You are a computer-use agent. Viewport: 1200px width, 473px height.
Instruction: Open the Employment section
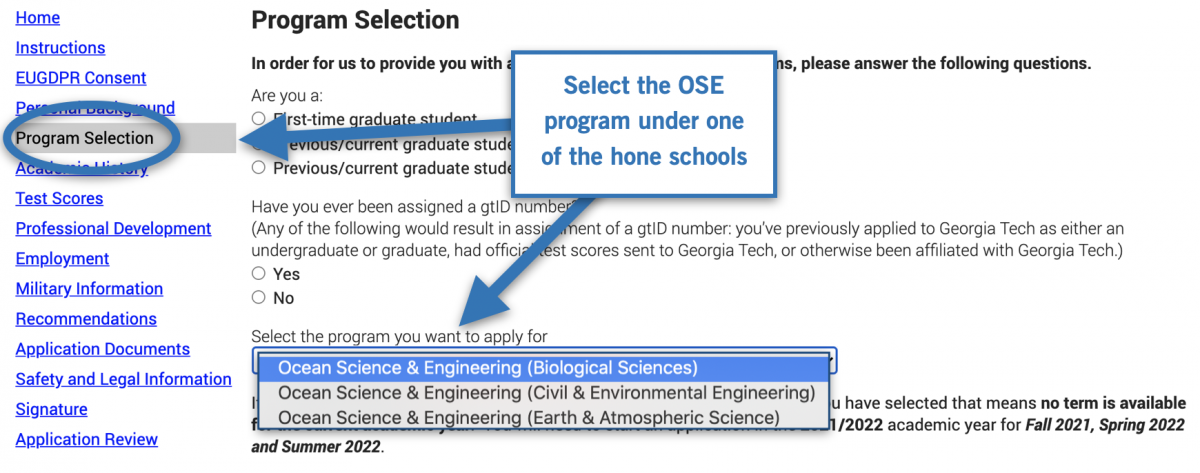coord(62,258)
